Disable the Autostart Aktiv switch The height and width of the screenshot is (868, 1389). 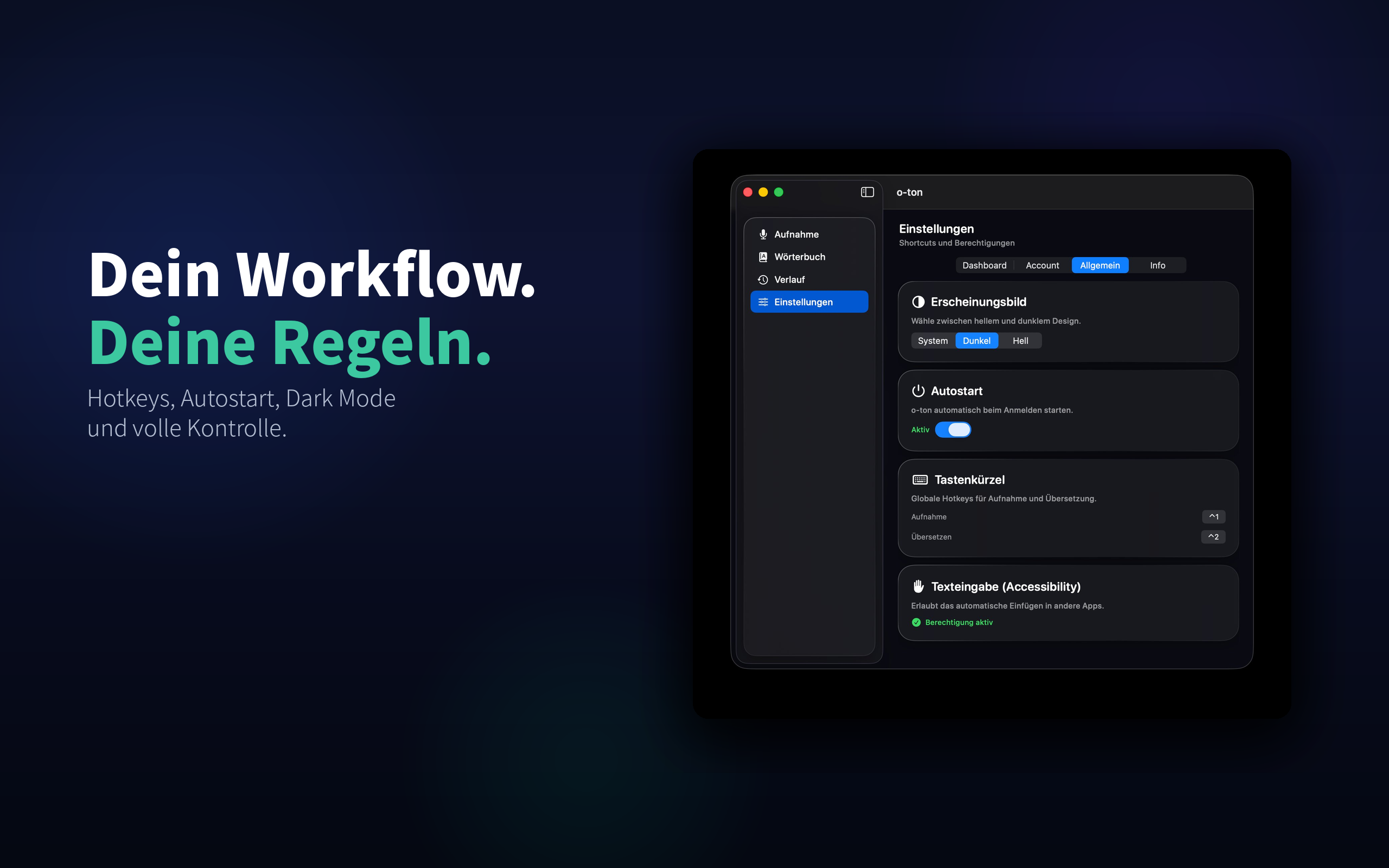953,430
